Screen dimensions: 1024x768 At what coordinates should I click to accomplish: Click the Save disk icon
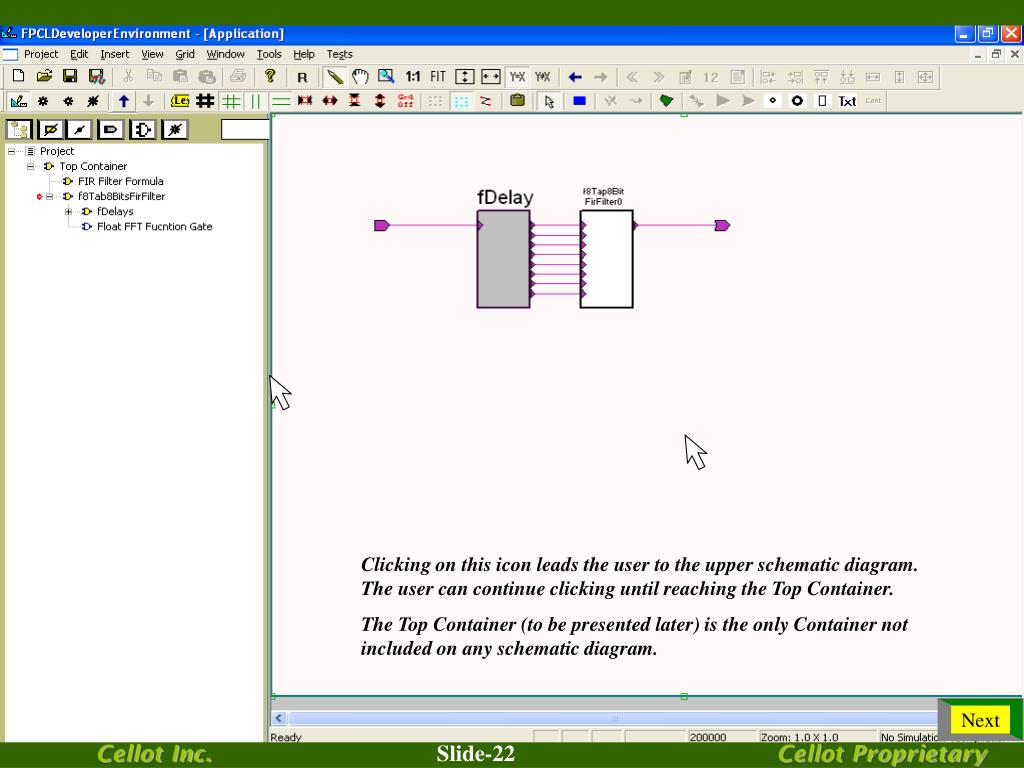71,77
